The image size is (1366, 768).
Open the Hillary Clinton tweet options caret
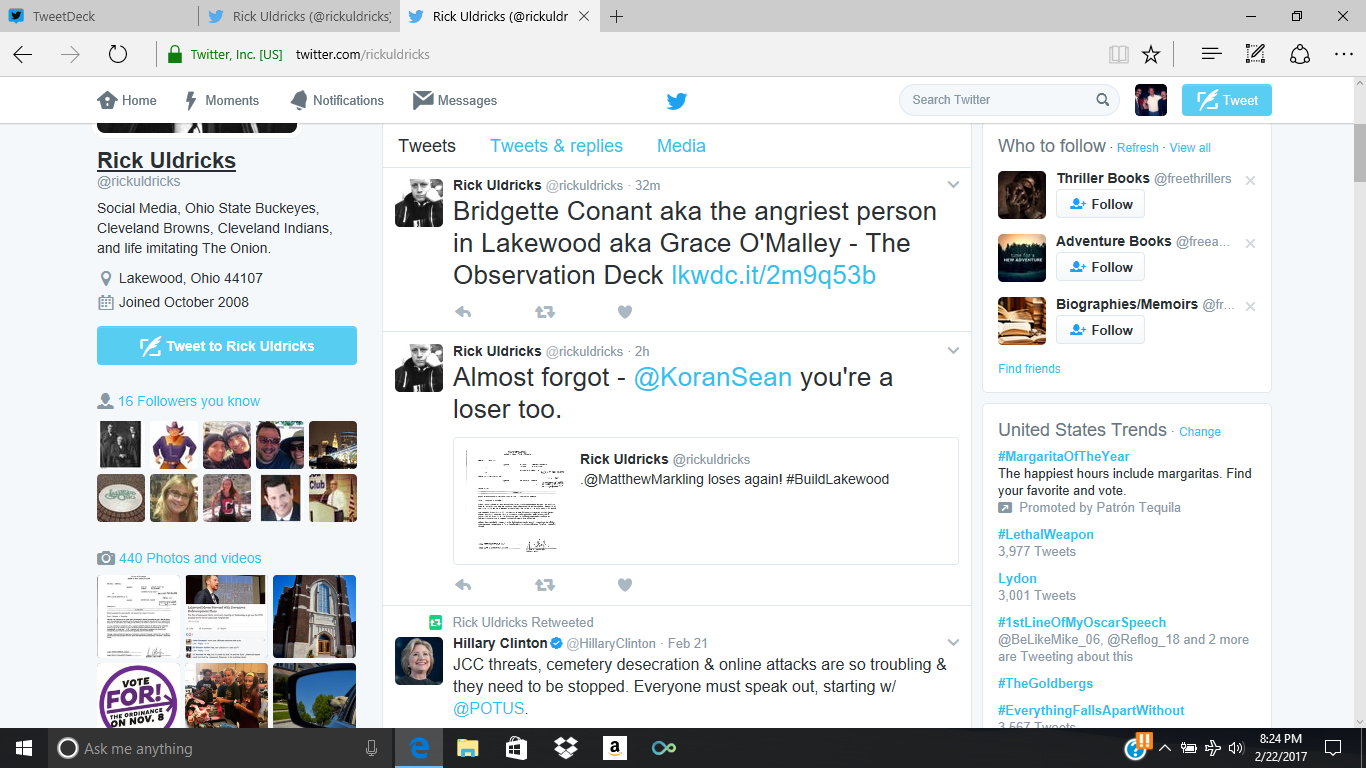(953, 641)
